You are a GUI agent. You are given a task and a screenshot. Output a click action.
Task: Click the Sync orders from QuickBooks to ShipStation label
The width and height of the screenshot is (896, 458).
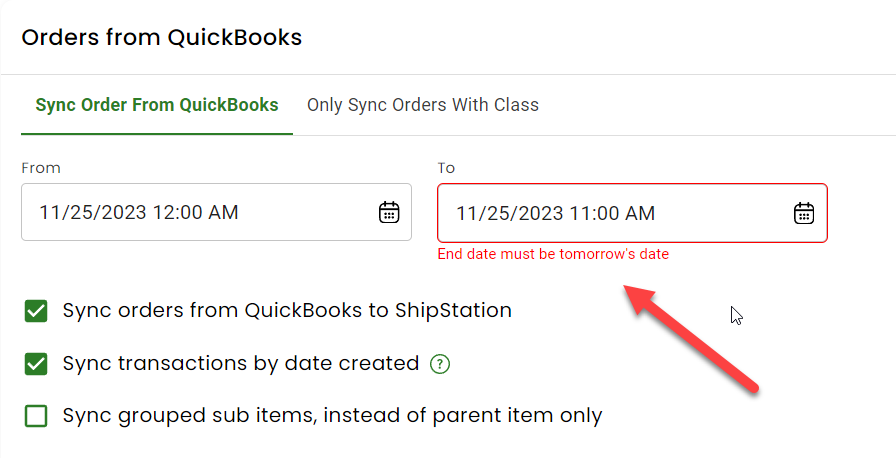[287, 311]
